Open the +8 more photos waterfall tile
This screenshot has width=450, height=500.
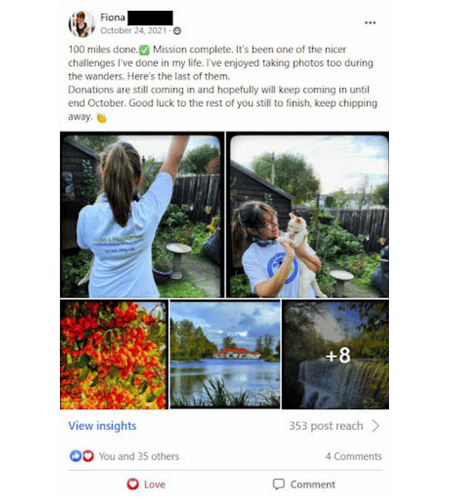(335, 354)
